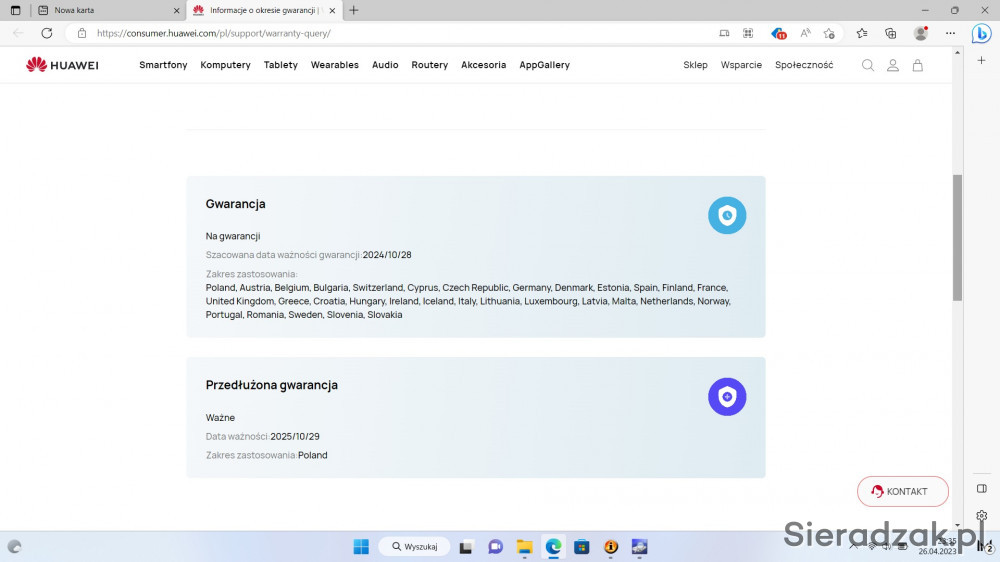
Task: Click the lock icon in the address bar
Action: (82, 33)
